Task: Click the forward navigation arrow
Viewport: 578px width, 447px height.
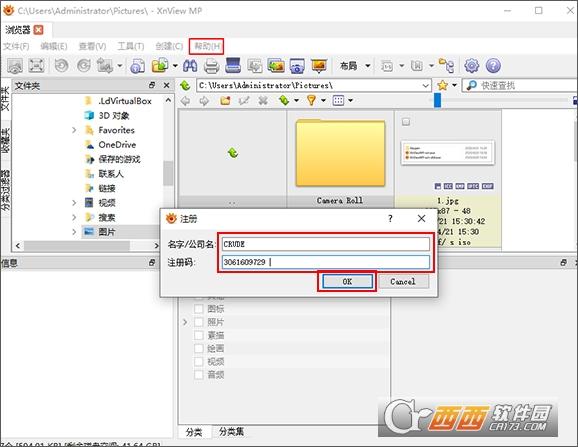Action: point(204,101)
